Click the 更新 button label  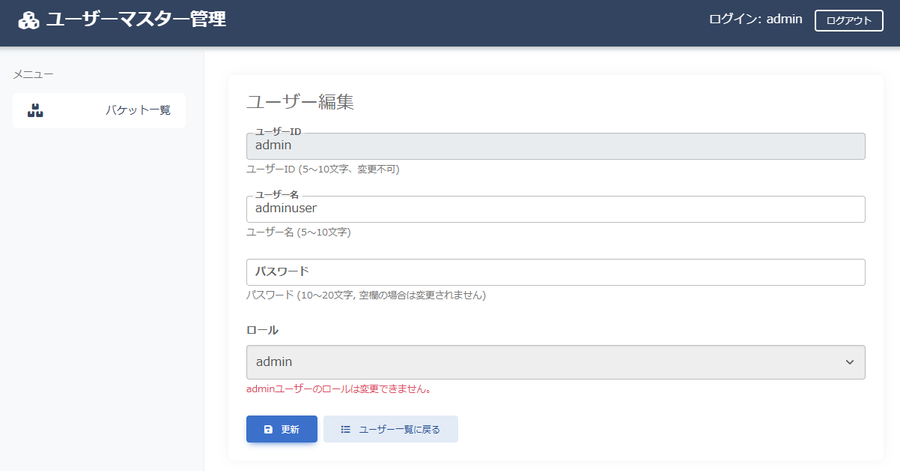pyautogui.click(x=290, y=429)
